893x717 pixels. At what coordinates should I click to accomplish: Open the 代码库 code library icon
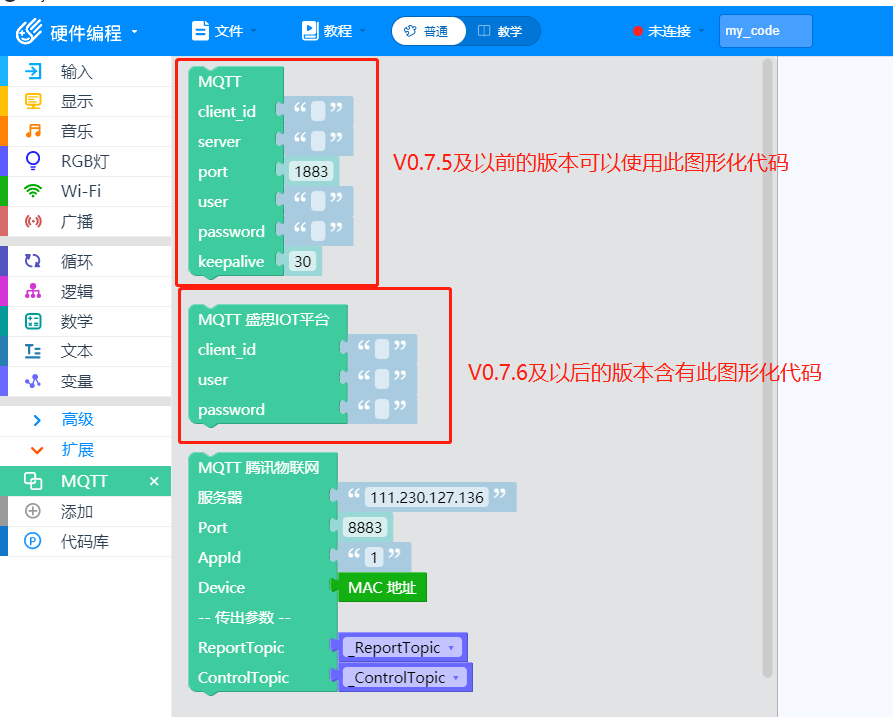coord(33,541)
